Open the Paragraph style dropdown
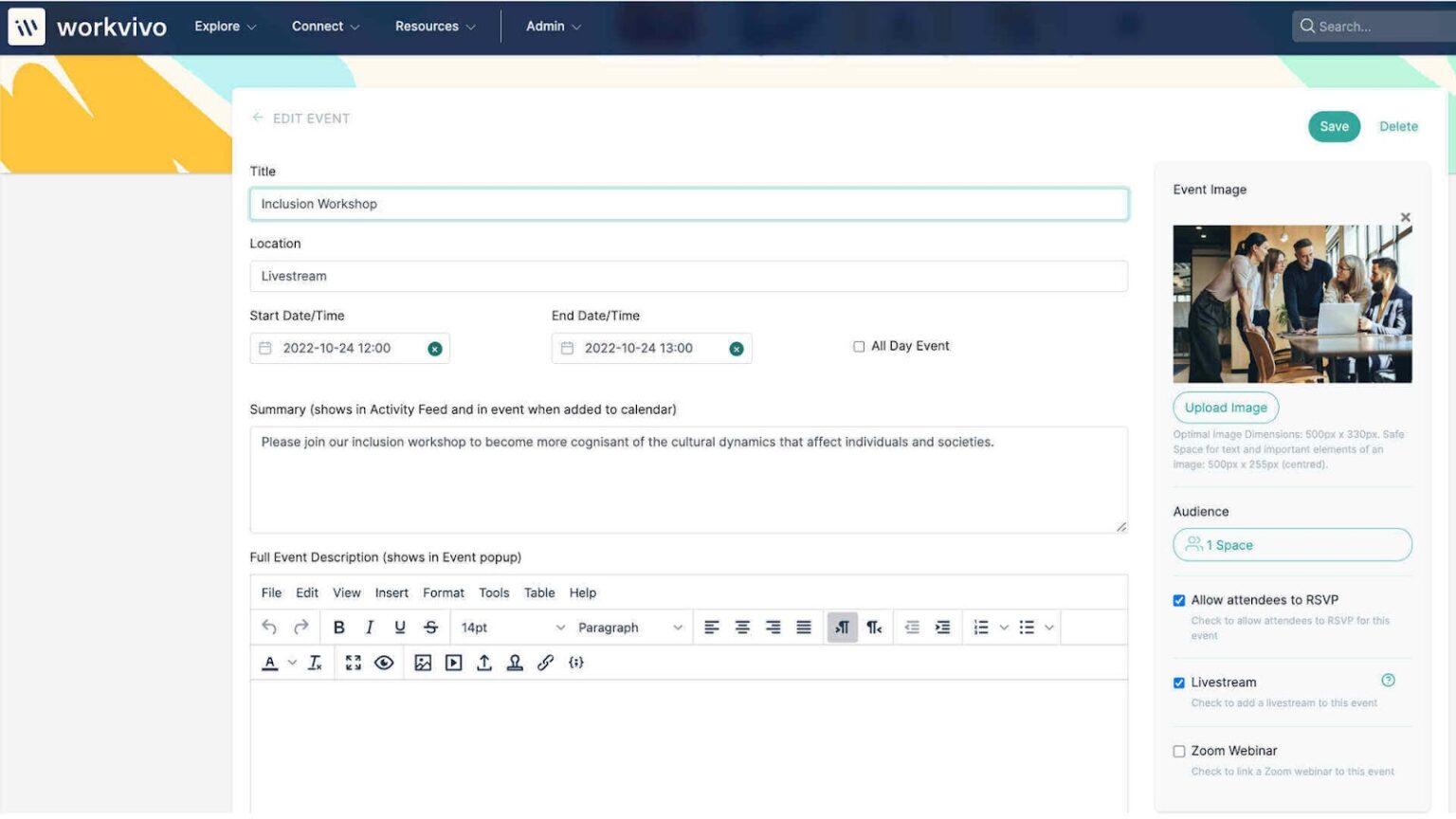The height and width of the screenshot is (819, 1456). pyautogui.click(x=626, y=627)
